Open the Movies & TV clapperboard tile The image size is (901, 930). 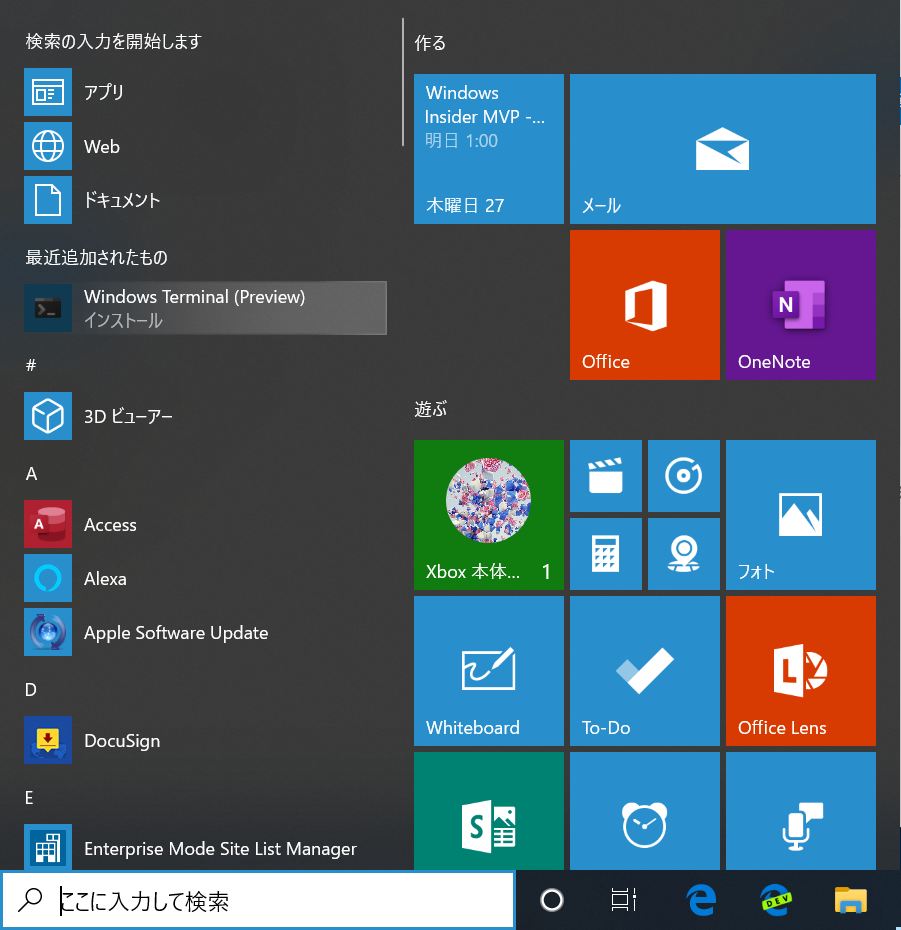click(606, 476)
